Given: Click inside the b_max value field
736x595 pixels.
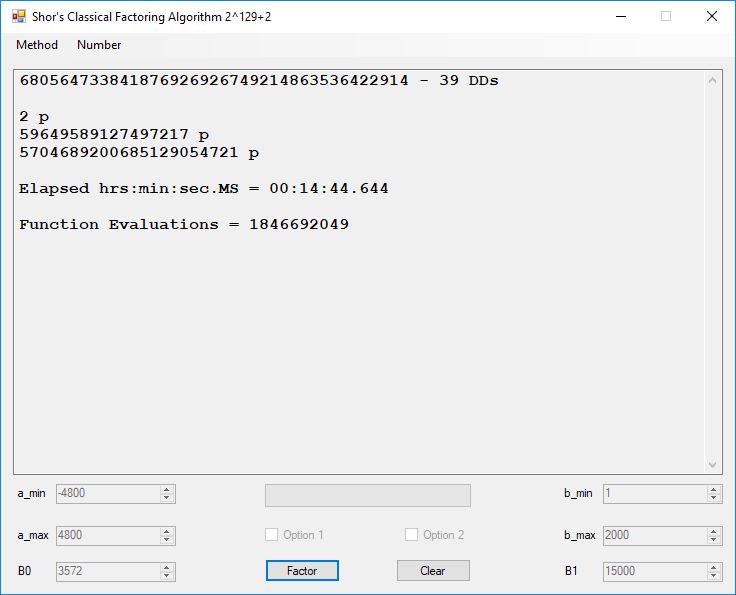Looking at the screenshot, I should 652,535.
